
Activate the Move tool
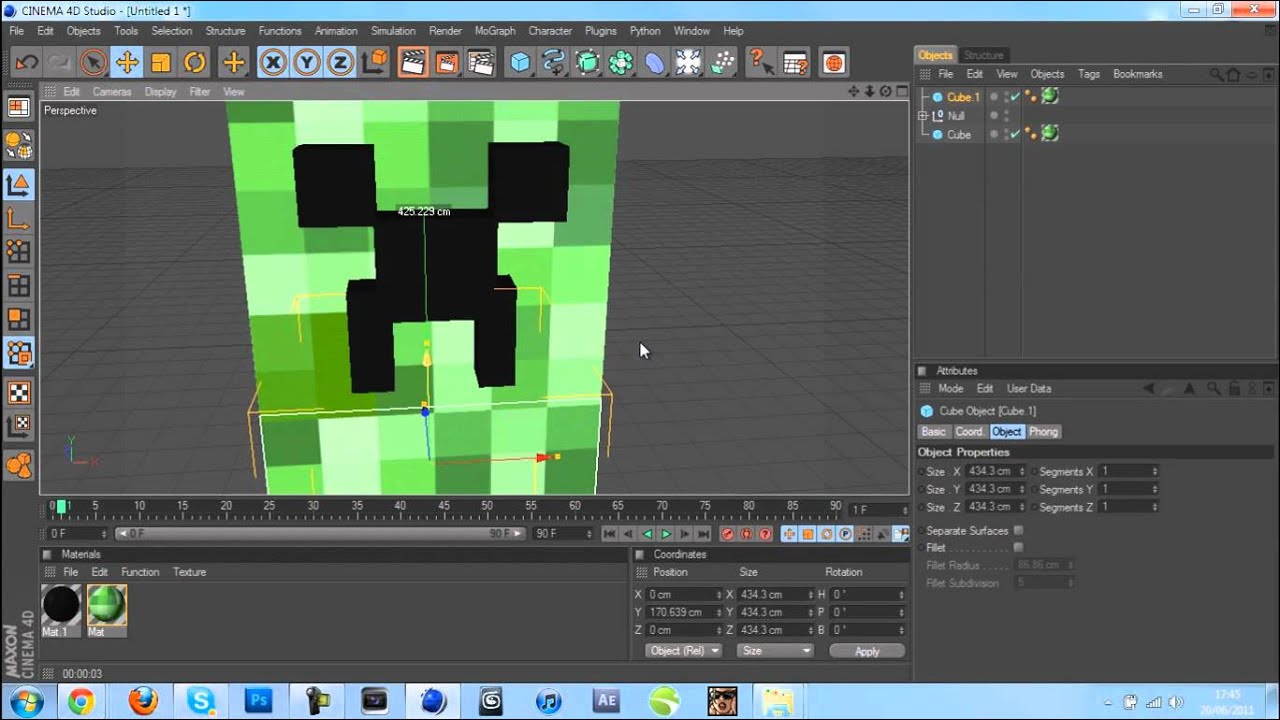(127, 63)
